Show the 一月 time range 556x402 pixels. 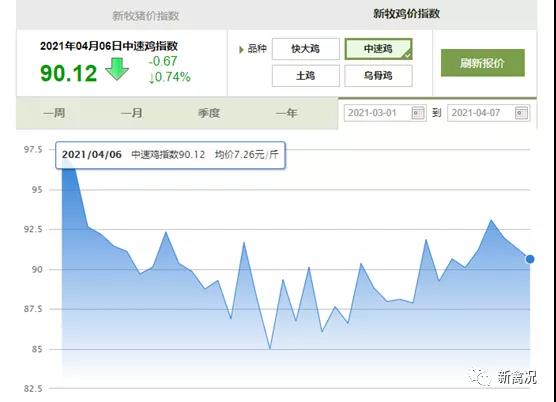click(x=132, y=113)
